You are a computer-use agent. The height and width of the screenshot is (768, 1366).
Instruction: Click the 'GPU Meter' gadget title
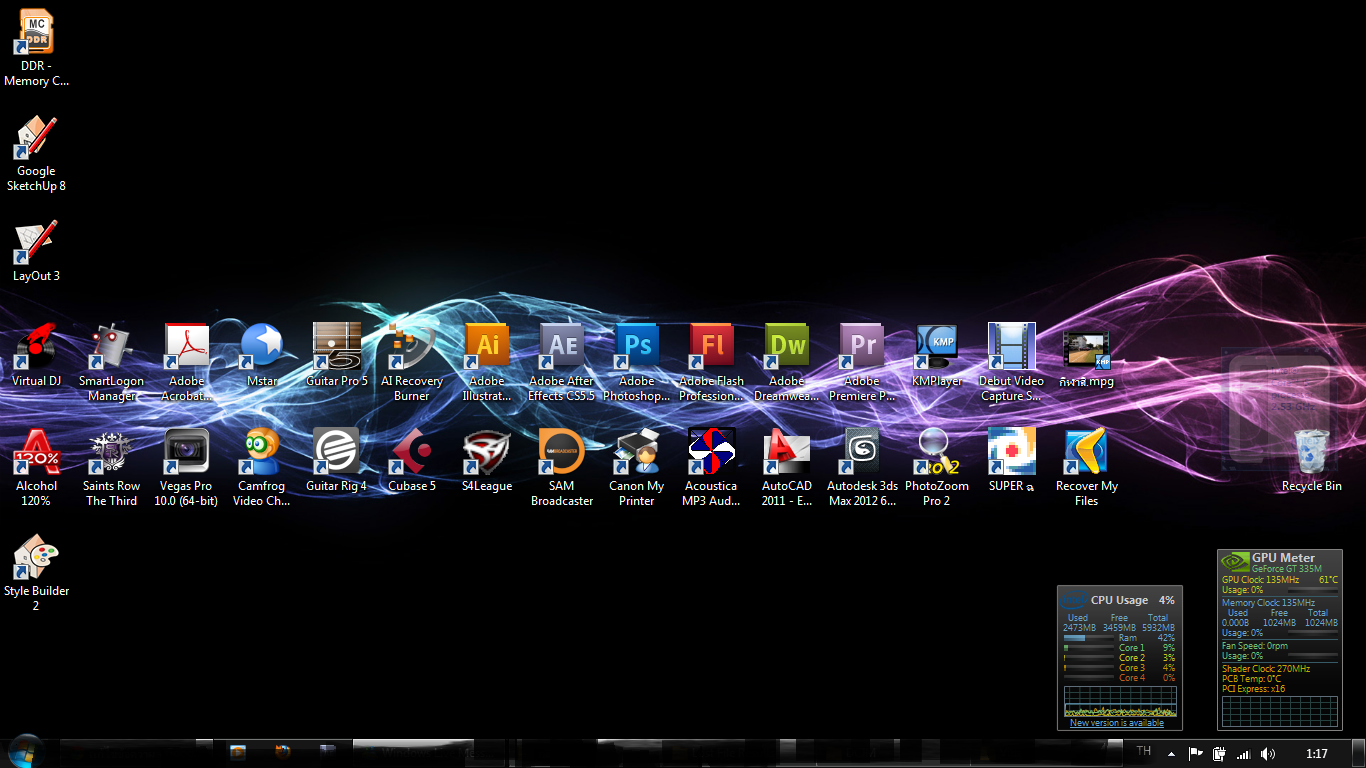click(x=1283, y=558)
